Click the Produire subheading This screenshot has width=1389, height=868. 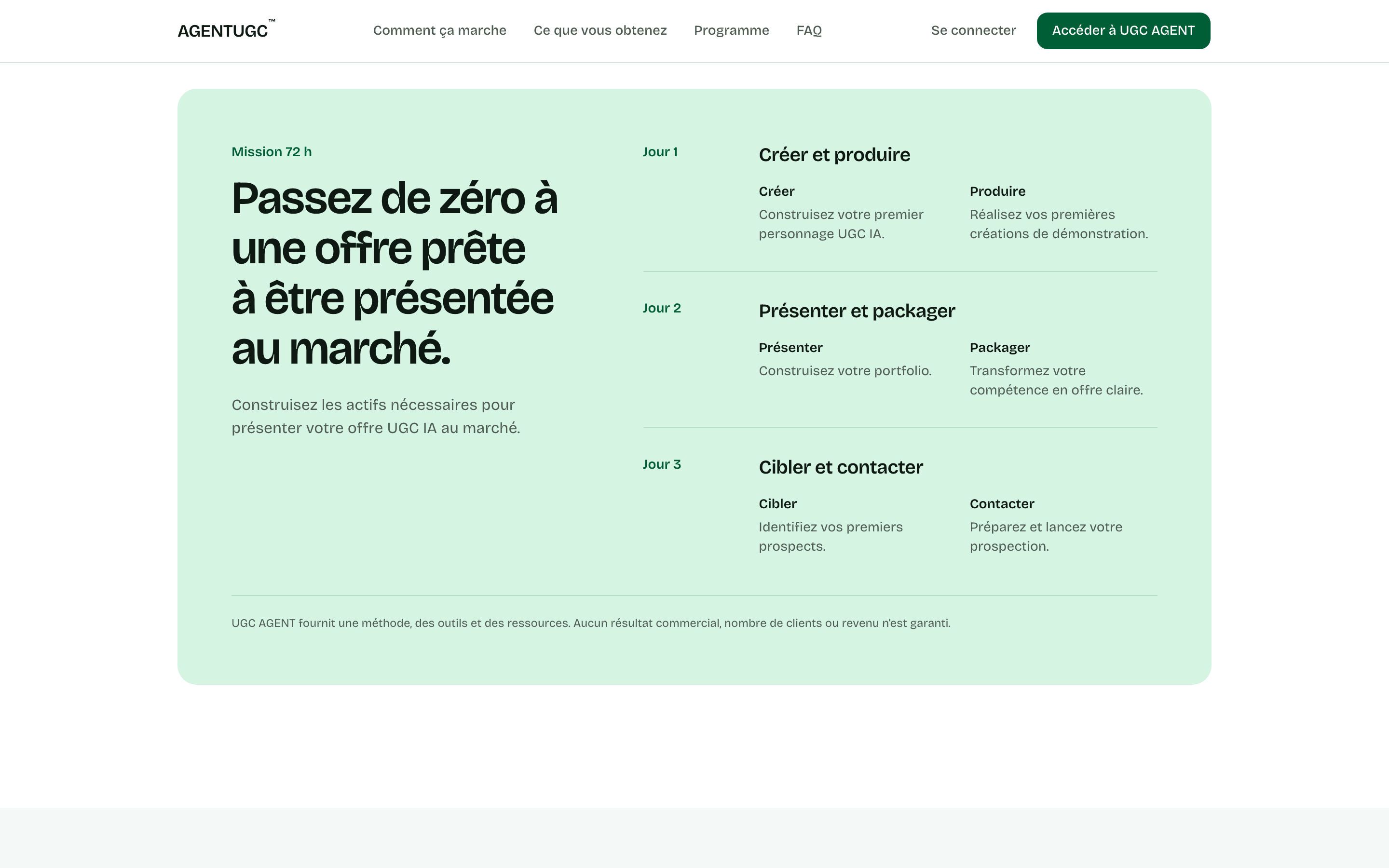click(997, 191)
